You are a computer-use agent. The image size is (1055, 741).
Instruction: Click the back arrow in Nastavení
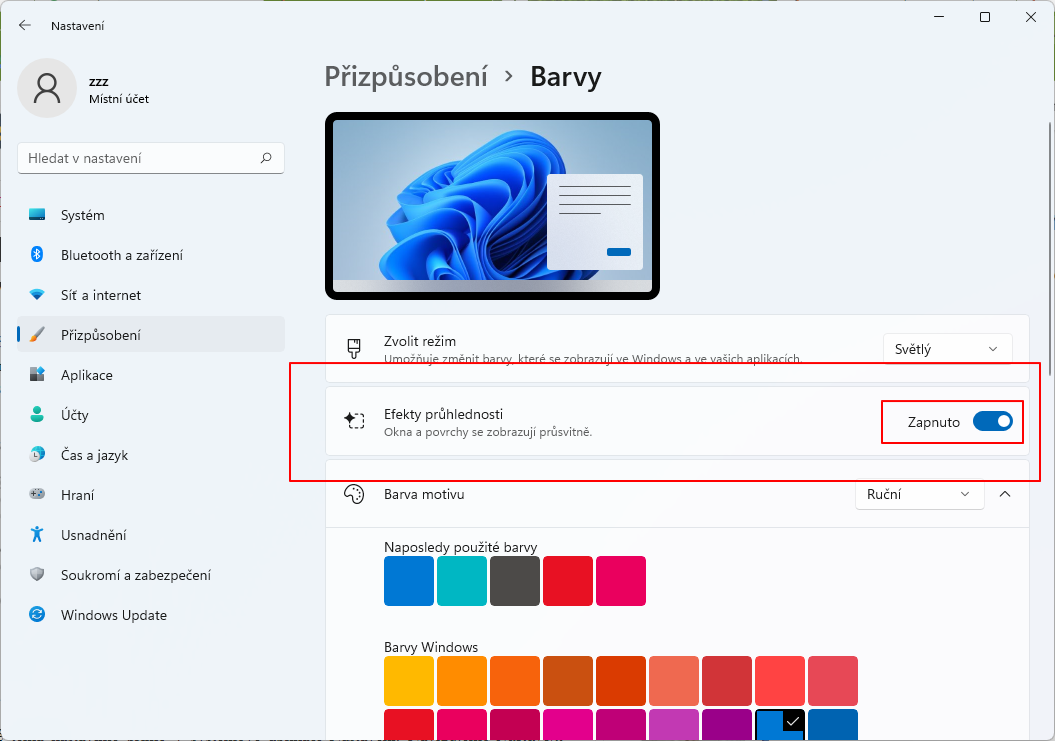(24, 25)
